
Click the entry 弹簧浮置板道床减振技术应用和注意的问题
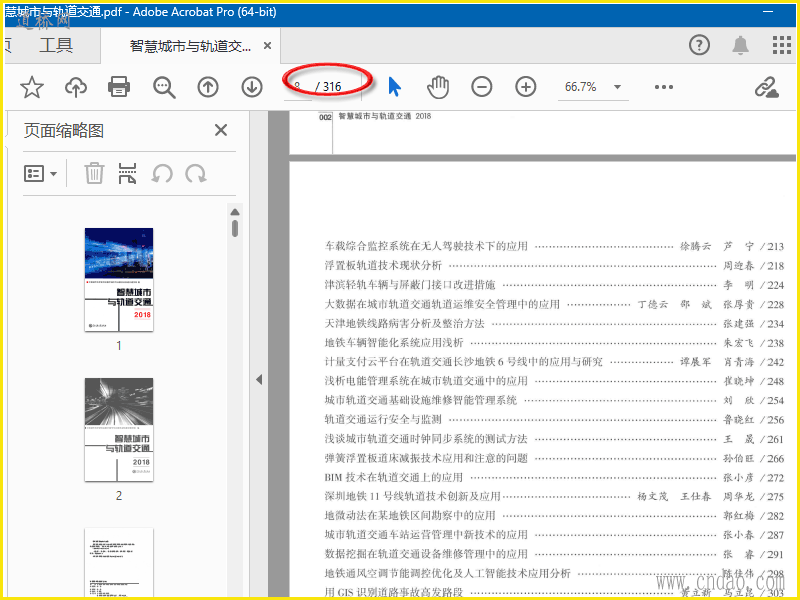(x=426, y=458)
